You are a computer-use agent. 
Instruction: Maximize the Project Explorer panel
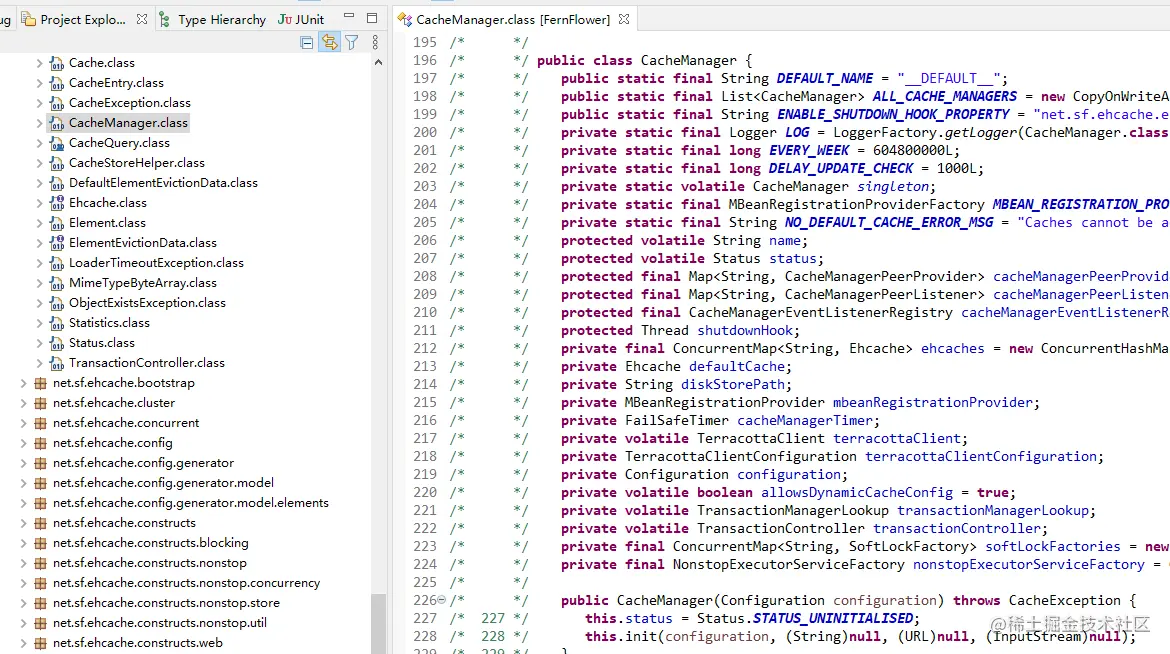pos(372,17)
